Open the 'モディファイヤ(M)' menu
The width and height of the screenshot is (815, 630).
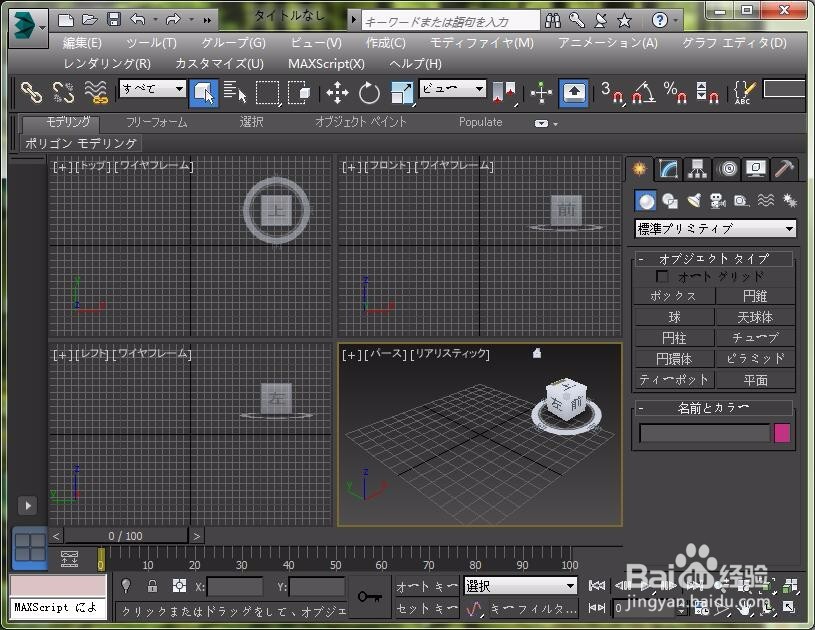[x=482, y=43]
